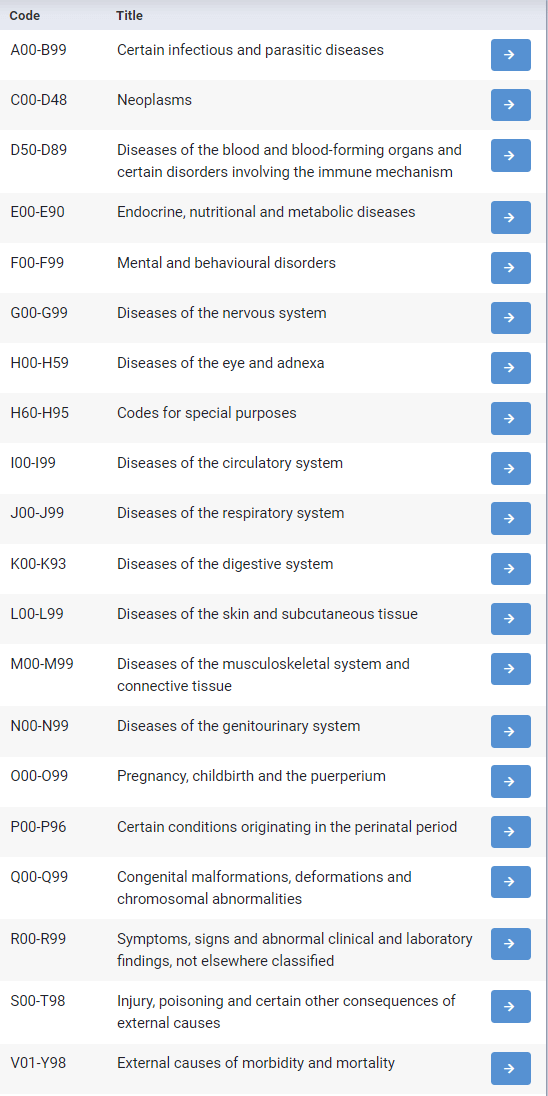Expand Diseases of the respiratory system chapter
This screenshot has height=1096, width=548.
pos(510,519)
